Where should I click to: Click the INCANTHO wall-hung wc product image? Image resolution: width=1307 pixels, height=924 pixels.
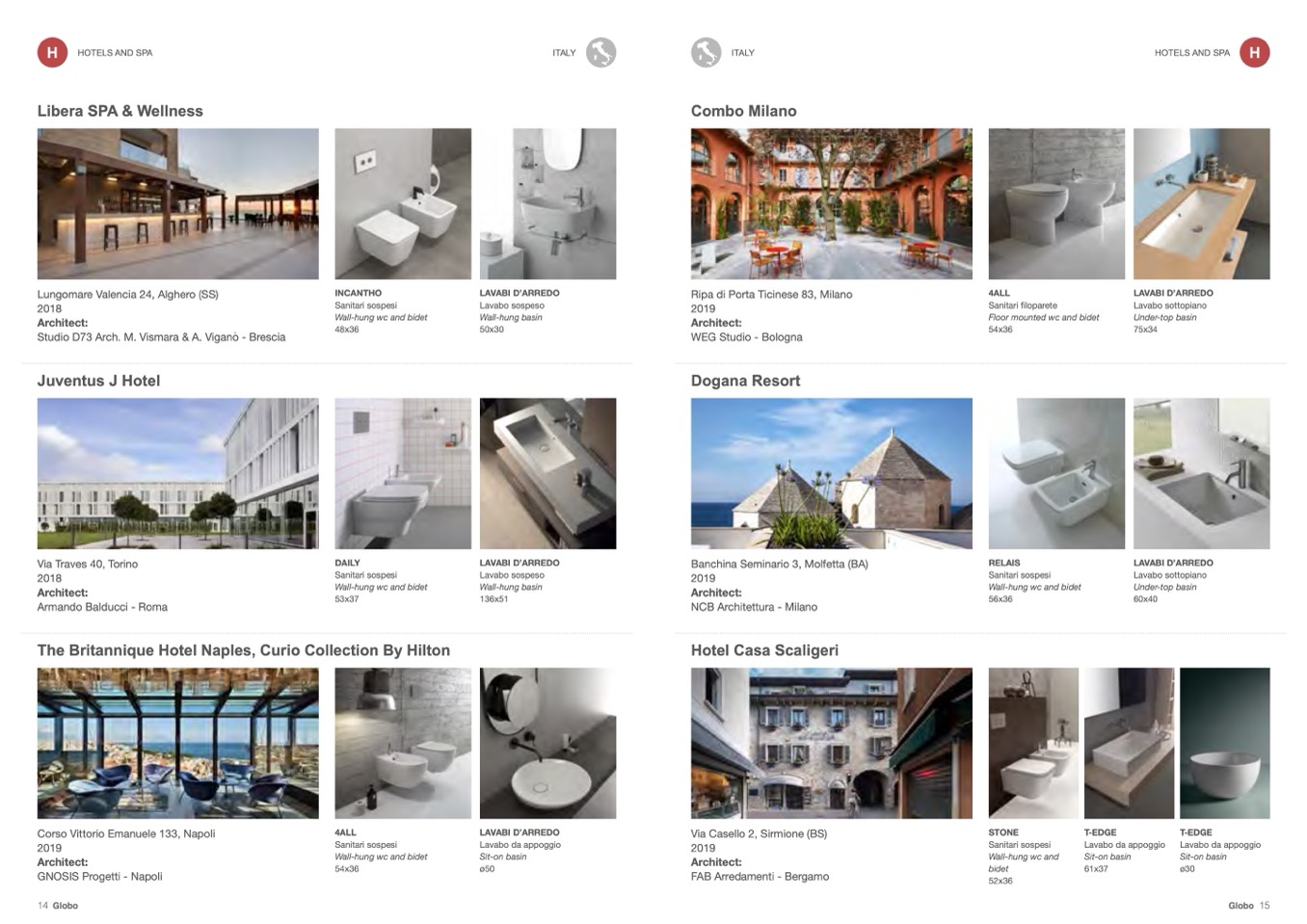[403, 203]
